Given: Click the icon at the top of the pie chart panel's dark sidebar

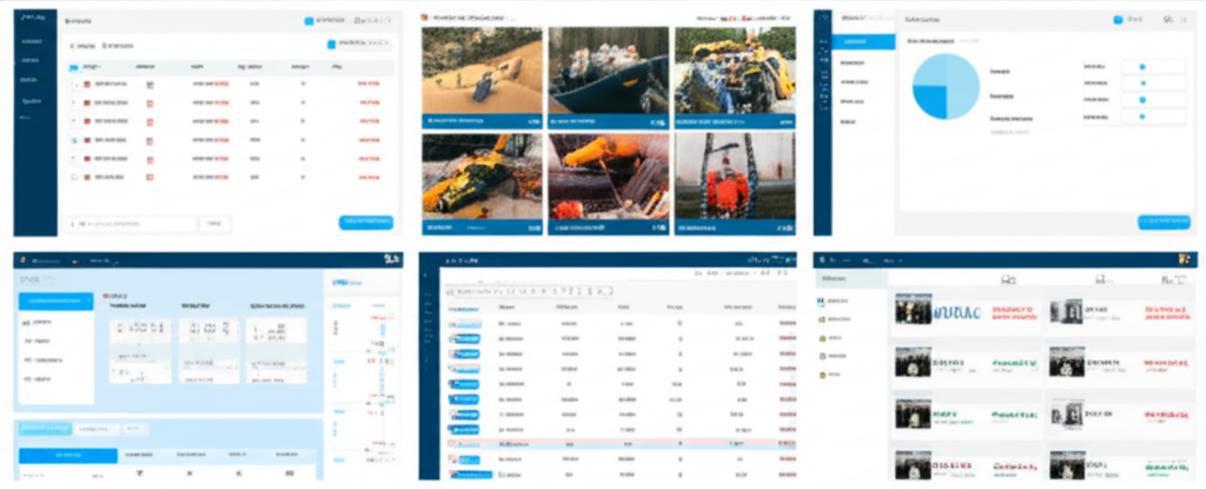Looking at the screenshot, I should pos(822,19).
